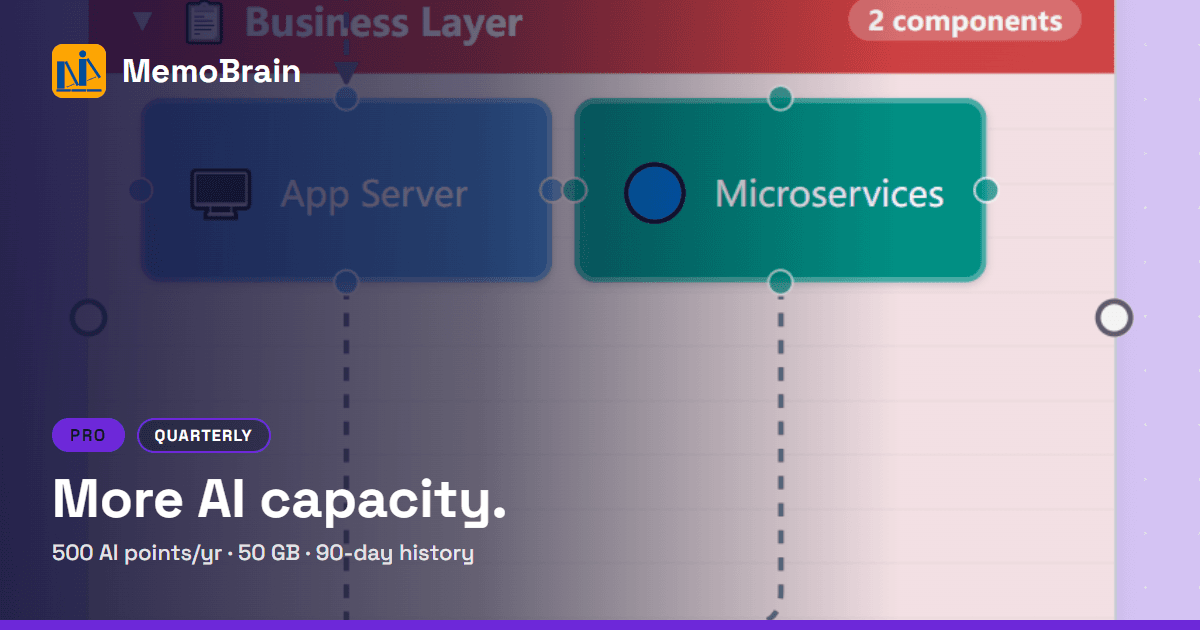Click the More AI capacity headline
Viewport: 1200px width, 630px height.
(279, 499)
